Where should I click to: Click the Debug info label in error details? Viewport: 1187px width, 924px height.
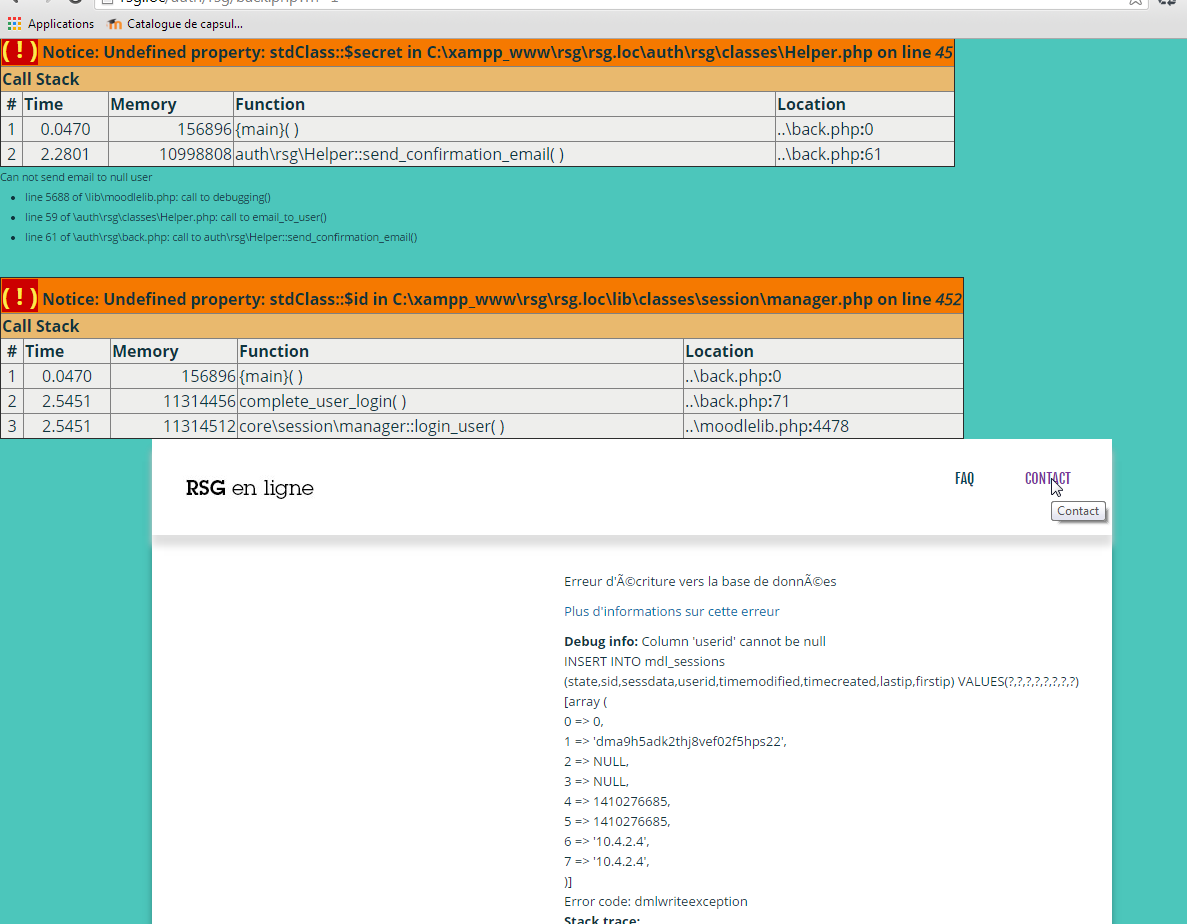tap(600, 641)
